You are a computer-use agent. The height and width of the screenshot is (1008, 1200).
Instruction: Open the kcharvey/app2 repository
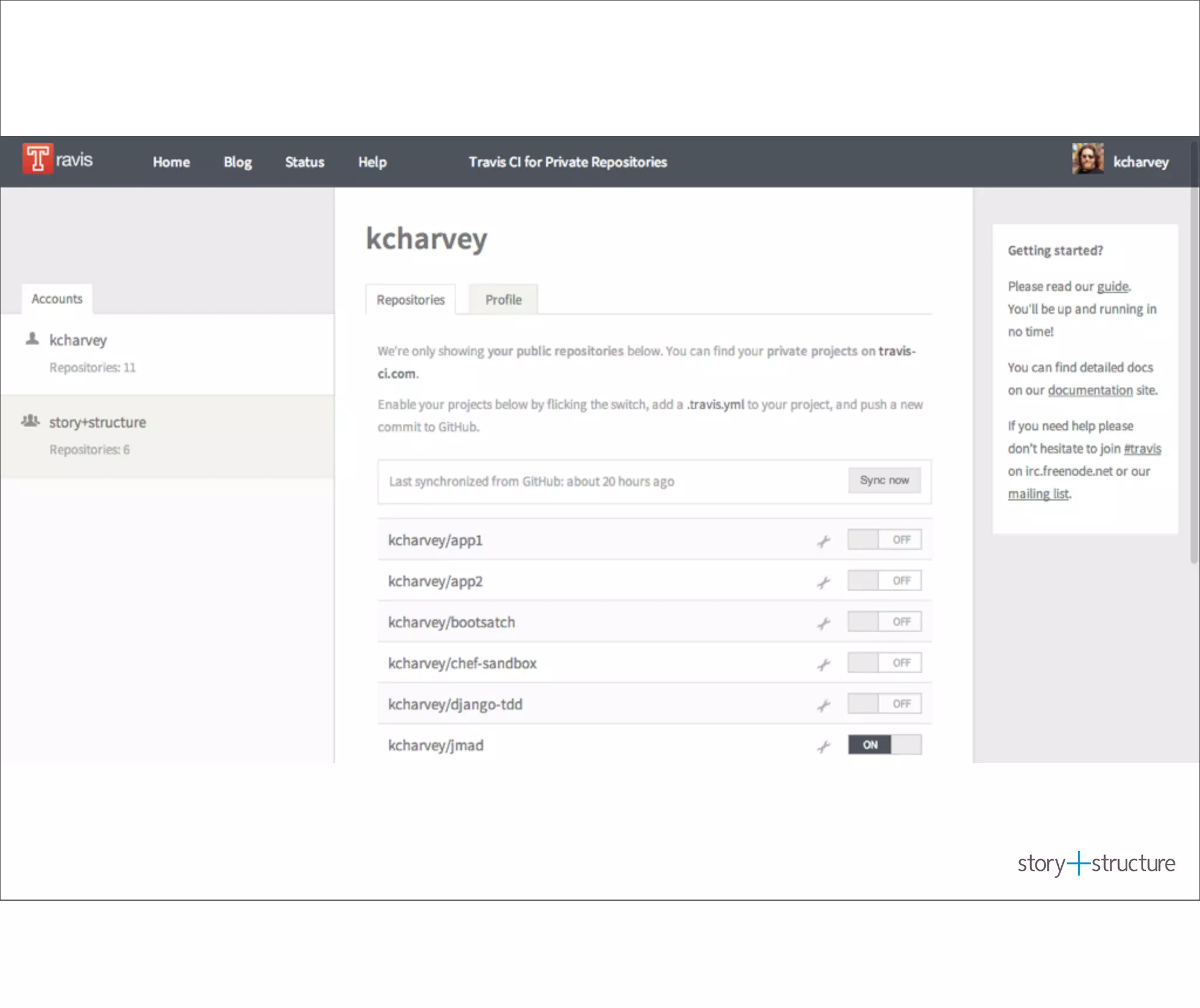[435, 581]
